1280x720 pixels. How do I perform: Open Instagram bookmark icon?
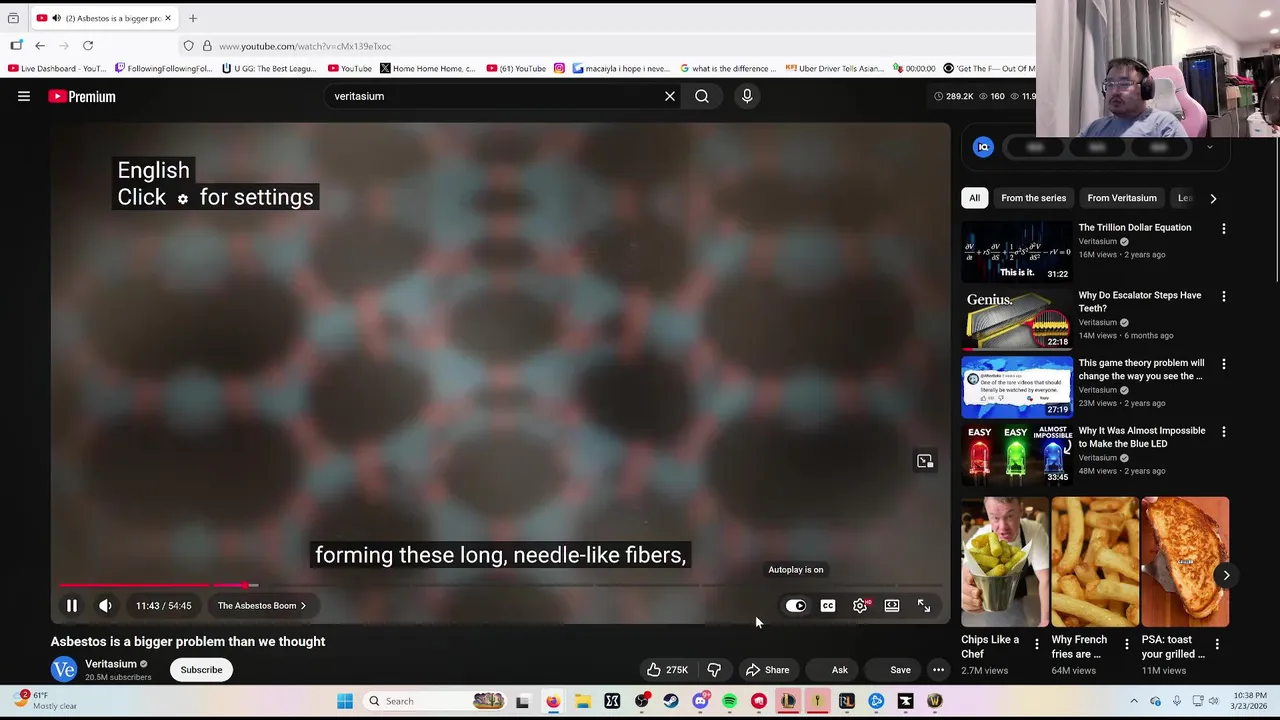[x=559, y=68]
